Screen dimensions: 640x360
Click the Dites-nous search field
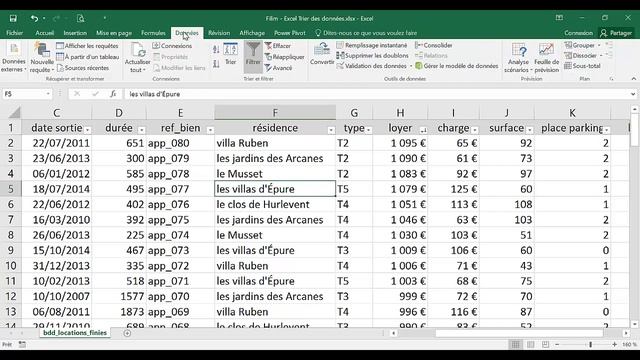click(x=367, y=33)
